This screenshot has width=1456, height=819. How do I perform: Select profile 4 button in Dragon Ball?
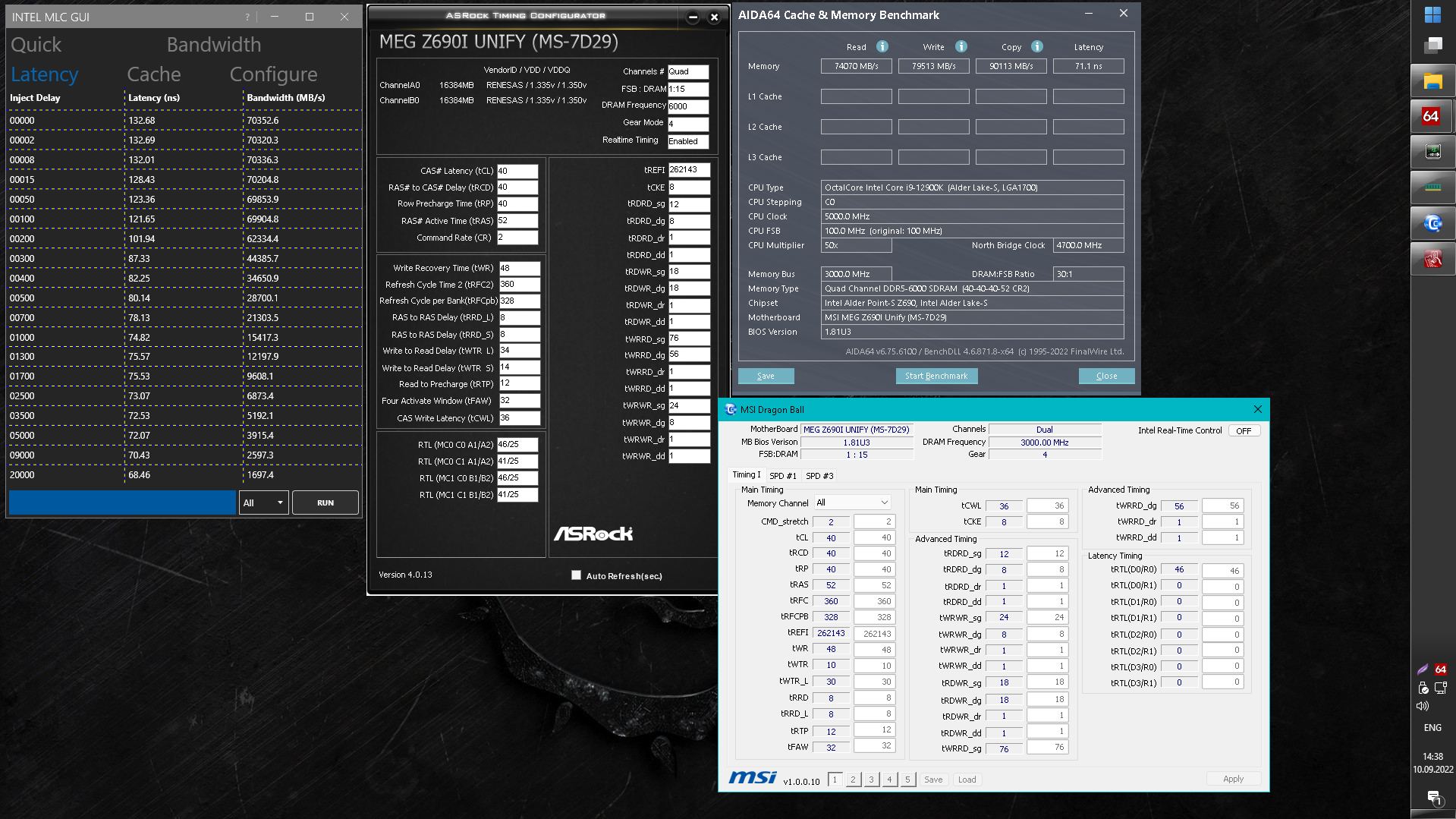pyautogui.click(x=889, y=780)
